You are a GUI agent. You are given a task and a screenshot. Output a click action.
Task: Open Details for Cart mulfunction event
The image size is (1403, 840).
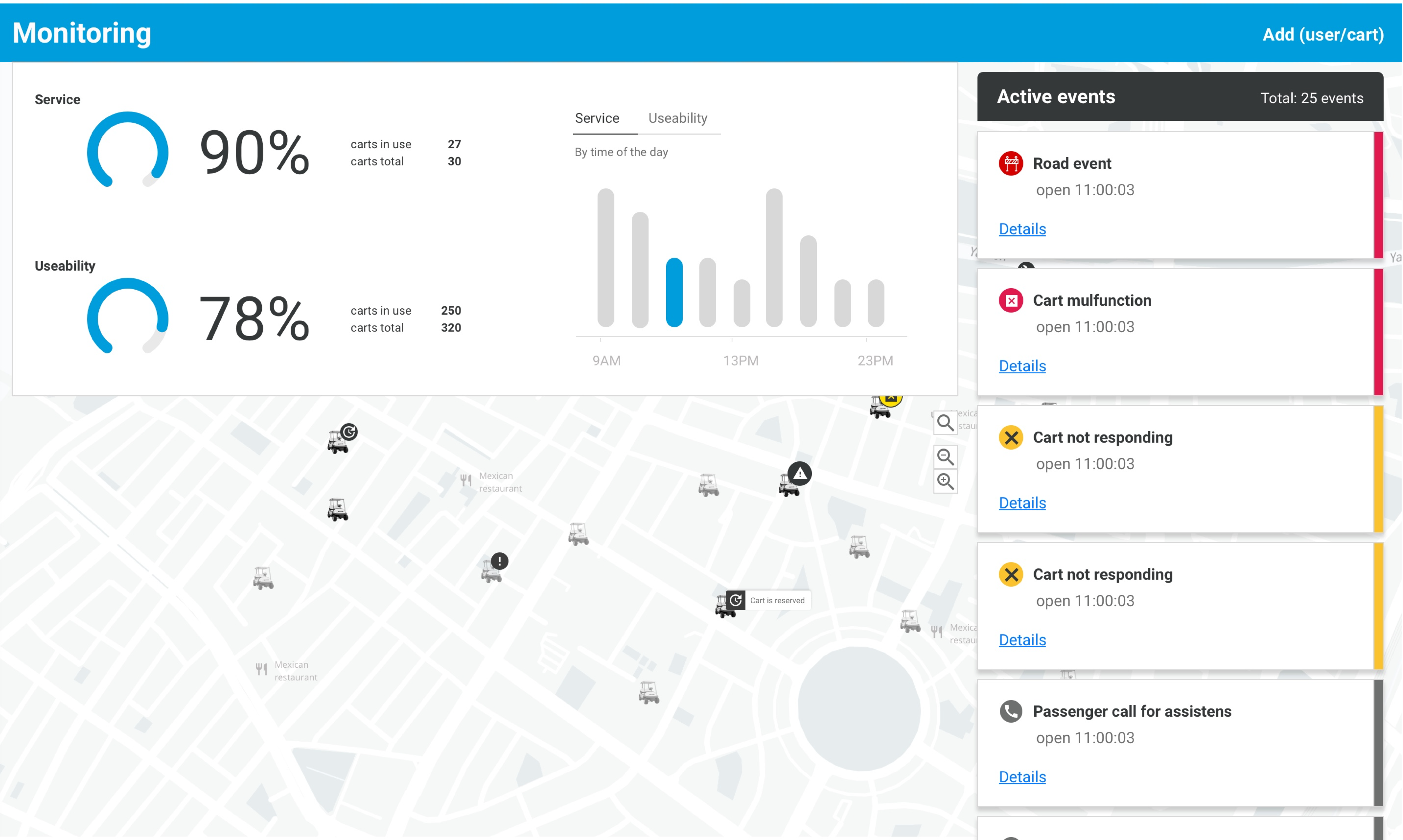[1022, 366]
